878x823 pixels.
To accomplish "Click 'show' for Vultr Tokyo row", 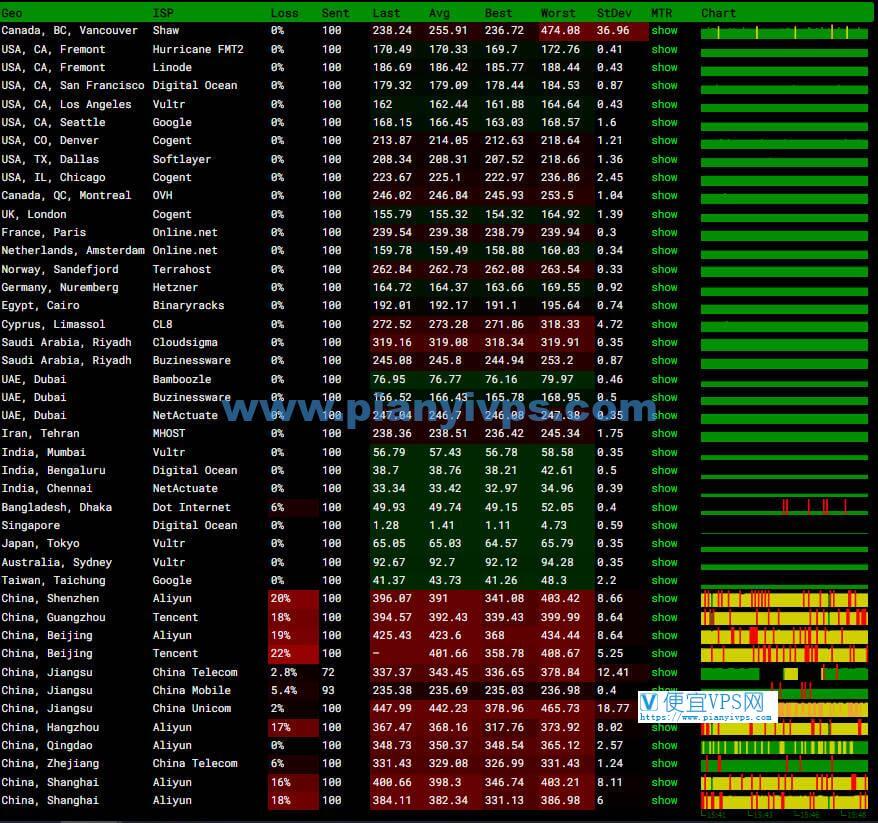I will [x=664, y=543].
